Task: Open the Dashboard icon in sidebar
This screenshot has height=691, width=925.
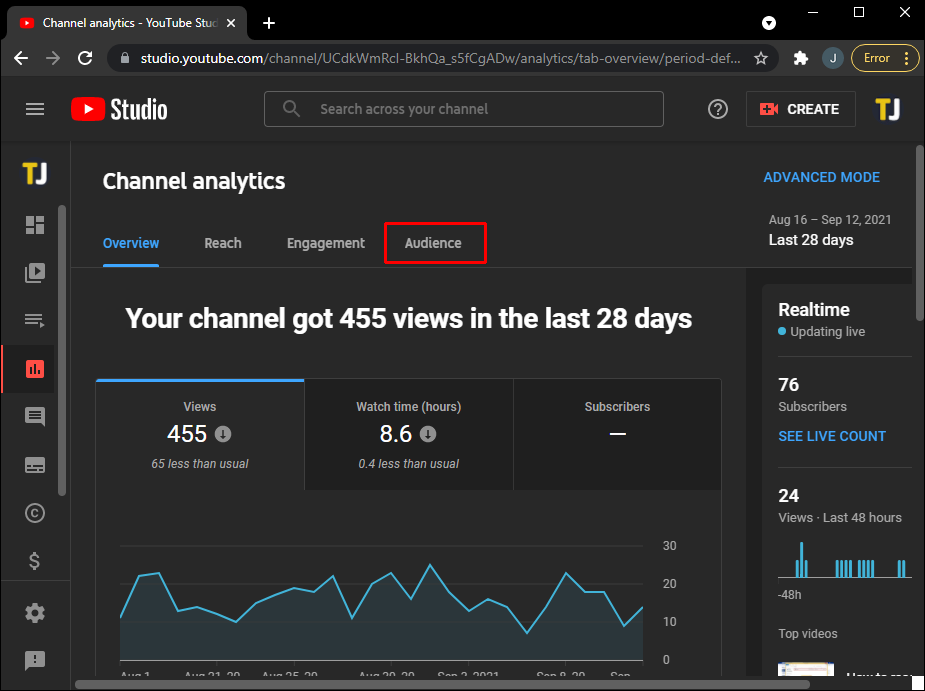Action: click(35, 225)
